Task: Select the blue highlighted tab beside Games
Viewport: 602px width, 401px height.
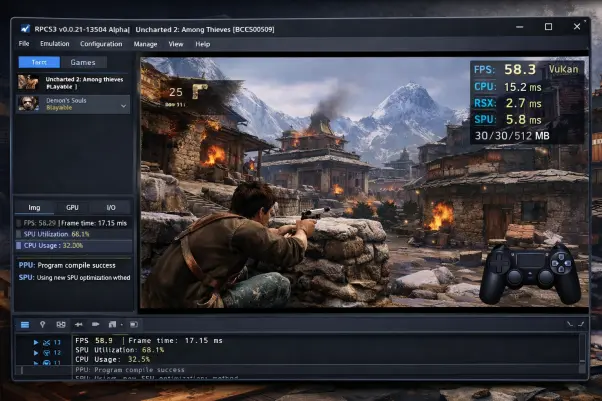Action: click(39, 62)
